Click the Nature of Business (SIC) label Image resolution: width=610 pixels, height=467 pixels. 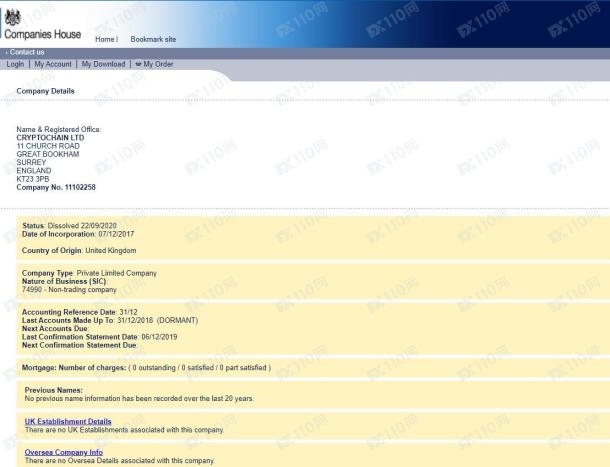point(65,281)
